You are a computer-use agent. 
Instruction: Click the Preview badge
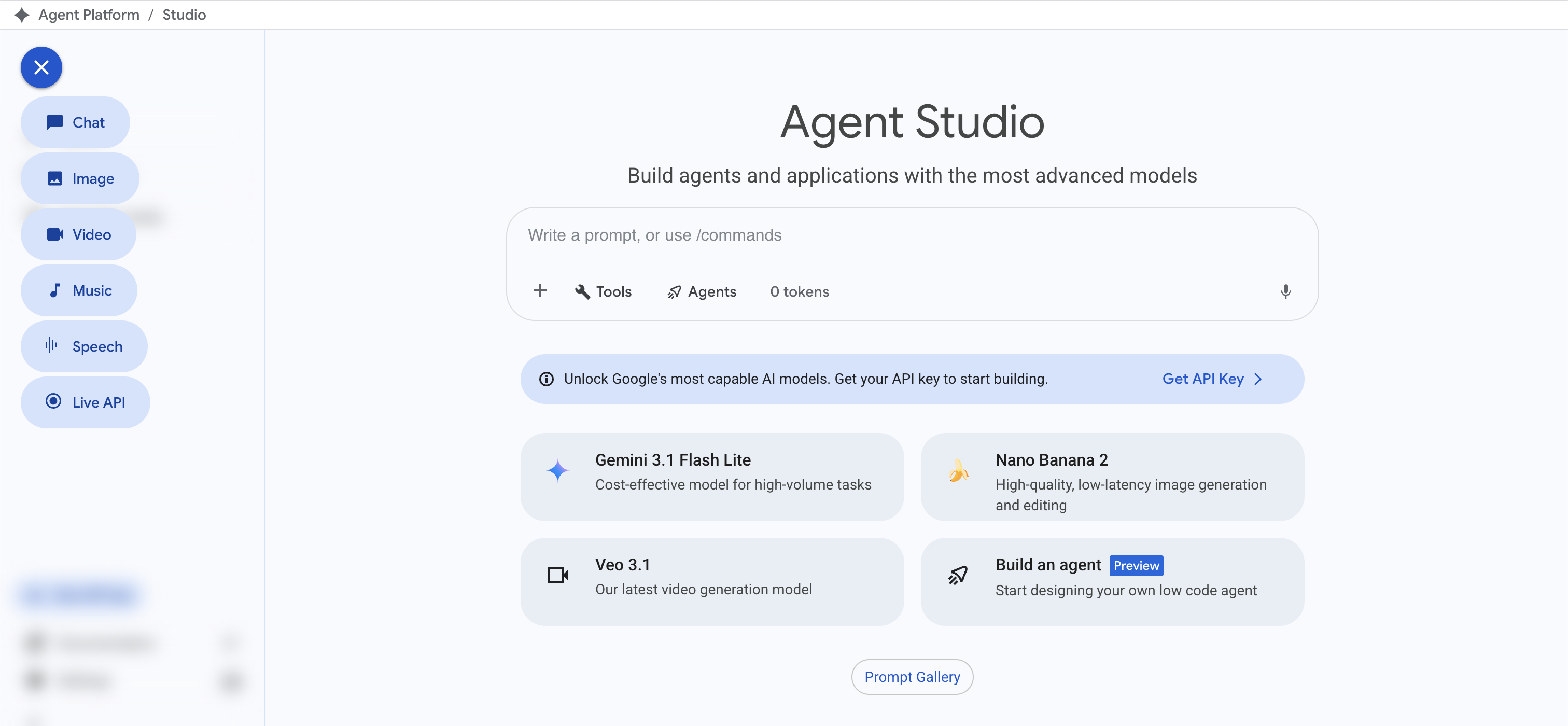(1136, 565)
